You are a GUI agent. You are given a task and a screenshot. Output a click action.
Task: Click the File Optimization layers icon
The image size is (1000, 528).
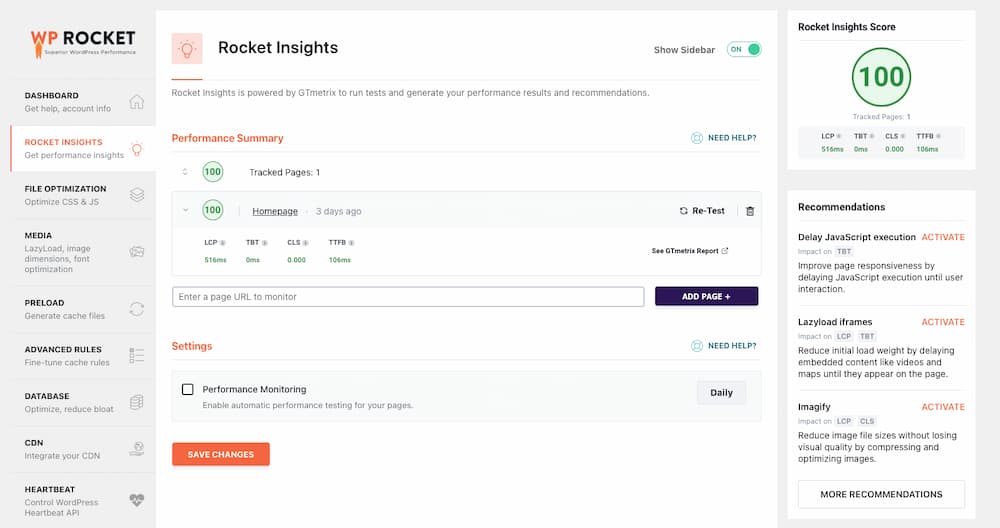click(x=136, y=195)
